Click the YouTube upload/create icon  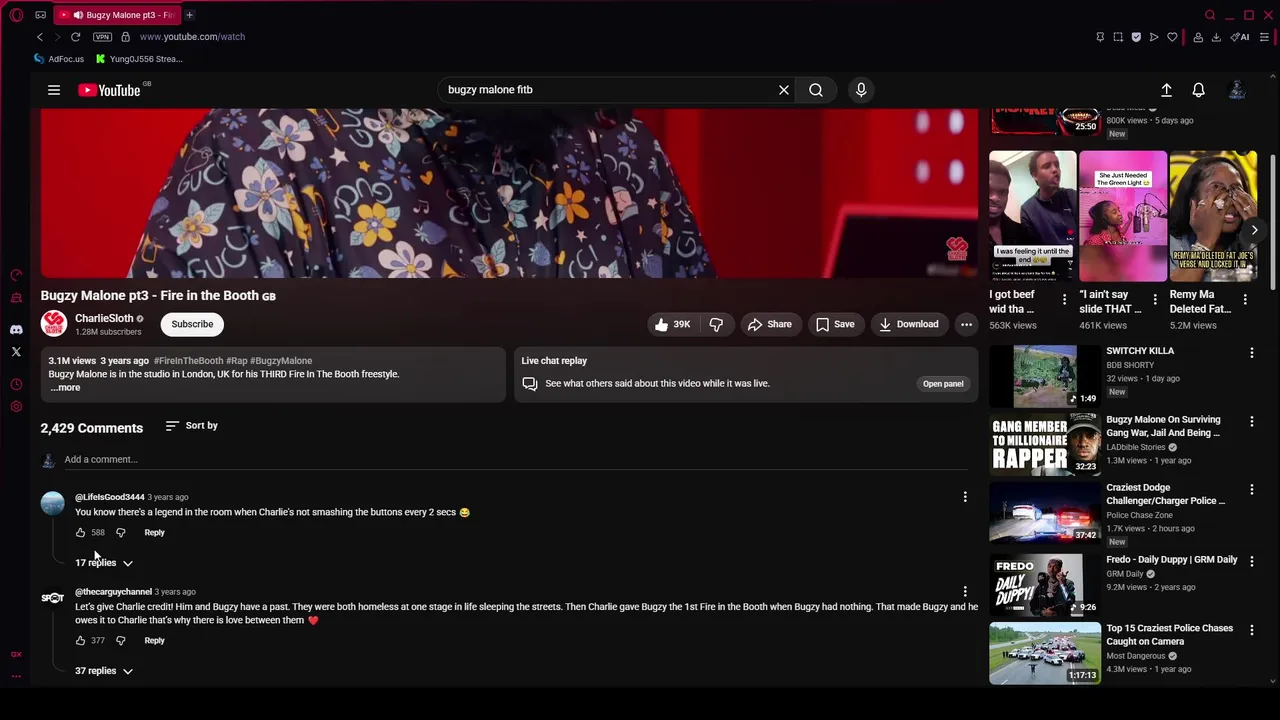click(x=1166, y=90)
